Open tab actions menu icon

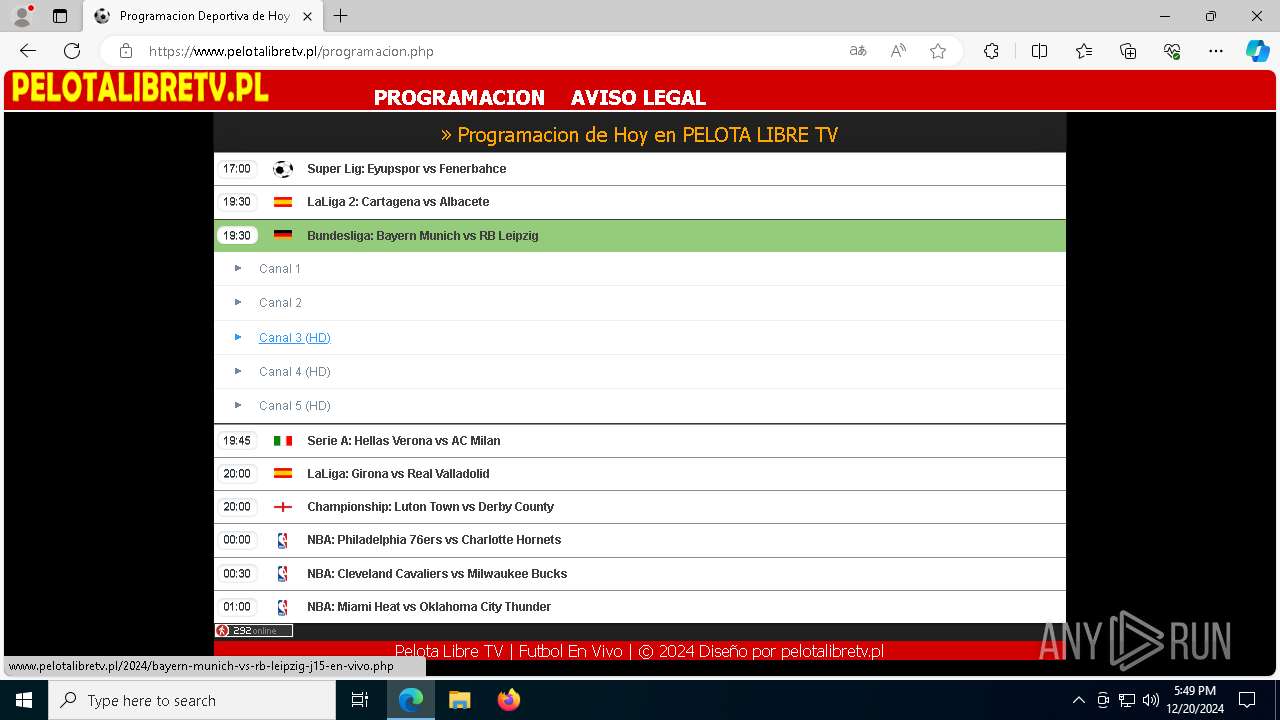click(x=60, y=16)
